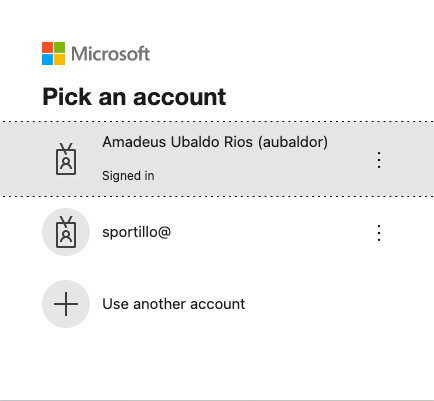Viewport: 434px width, 401px height.
Task: Click the Microsoft wordmark text
Action: 111,54
